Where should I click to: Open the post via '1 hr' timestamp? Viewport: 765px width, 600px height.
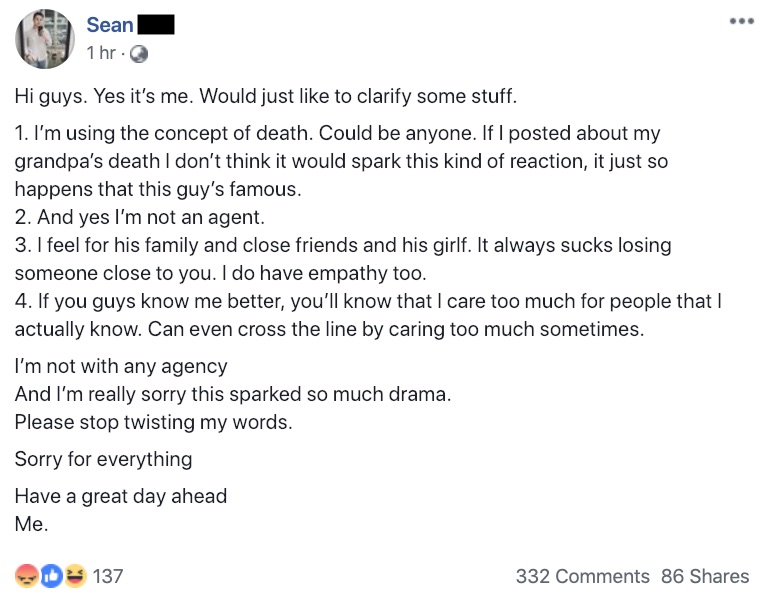(101, 53)
